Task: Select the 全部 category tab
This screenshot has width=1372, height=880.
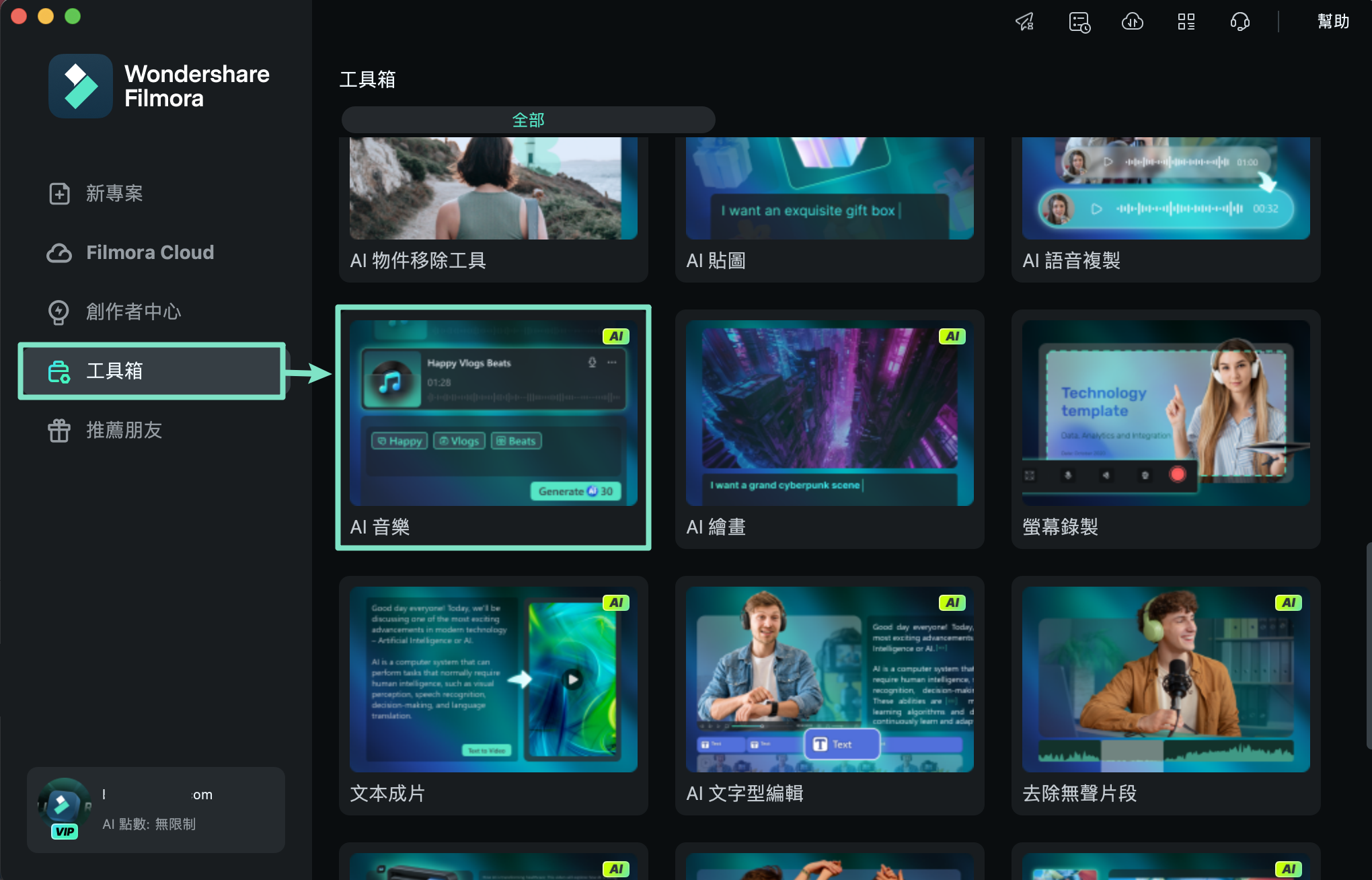Action: pyautogui.click(x=528, y=120)
